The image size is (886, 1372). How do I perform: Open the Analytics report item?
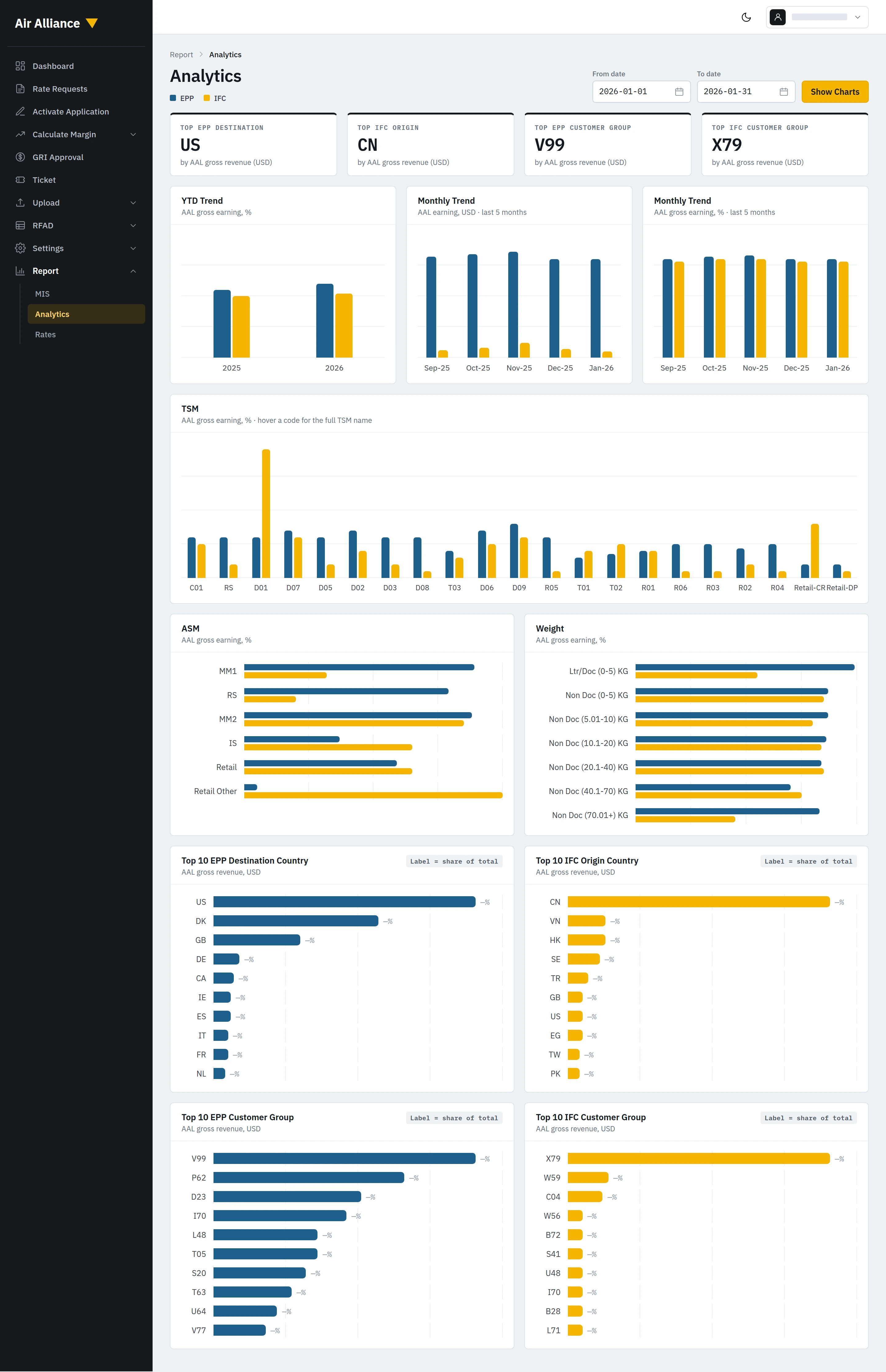[x=86, y=314]
